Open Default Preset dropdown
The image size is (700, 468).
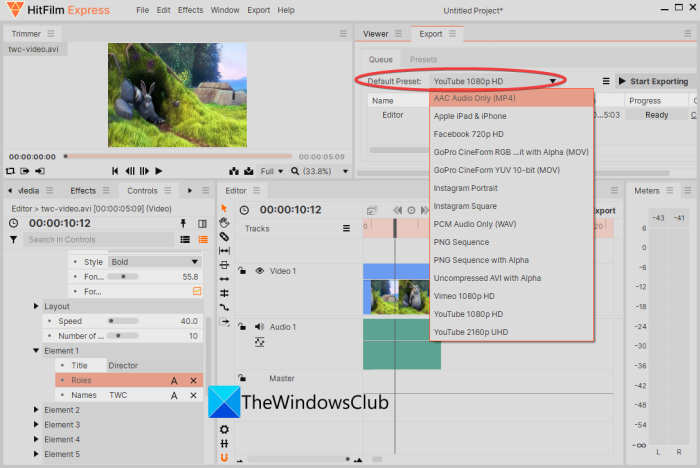(x=495, y=81)
